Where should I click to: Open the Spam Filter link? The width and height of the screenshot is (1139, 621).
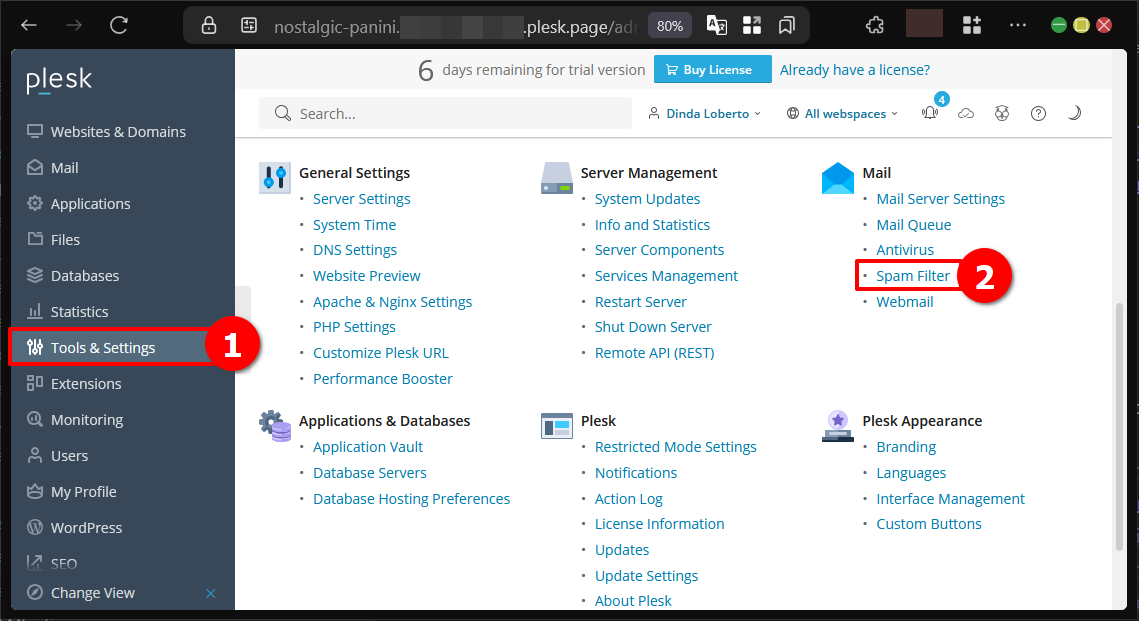point(912,275)
